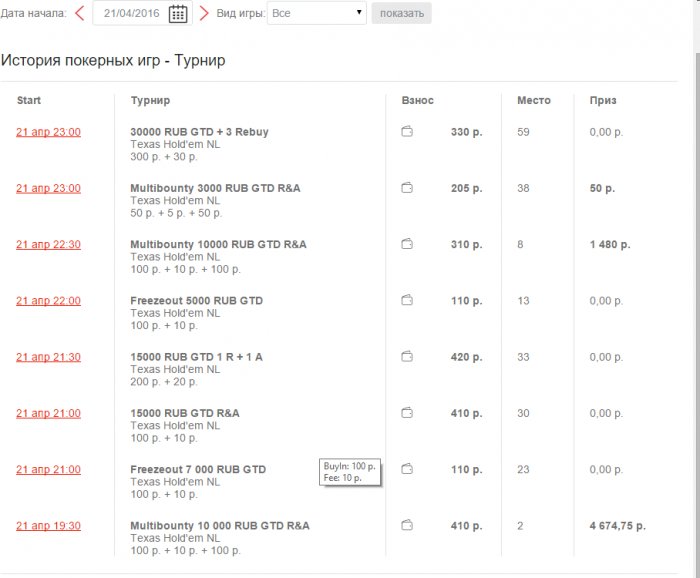
Task: Click wallet icon for Freezeout 5000 row
Action: 407,300
